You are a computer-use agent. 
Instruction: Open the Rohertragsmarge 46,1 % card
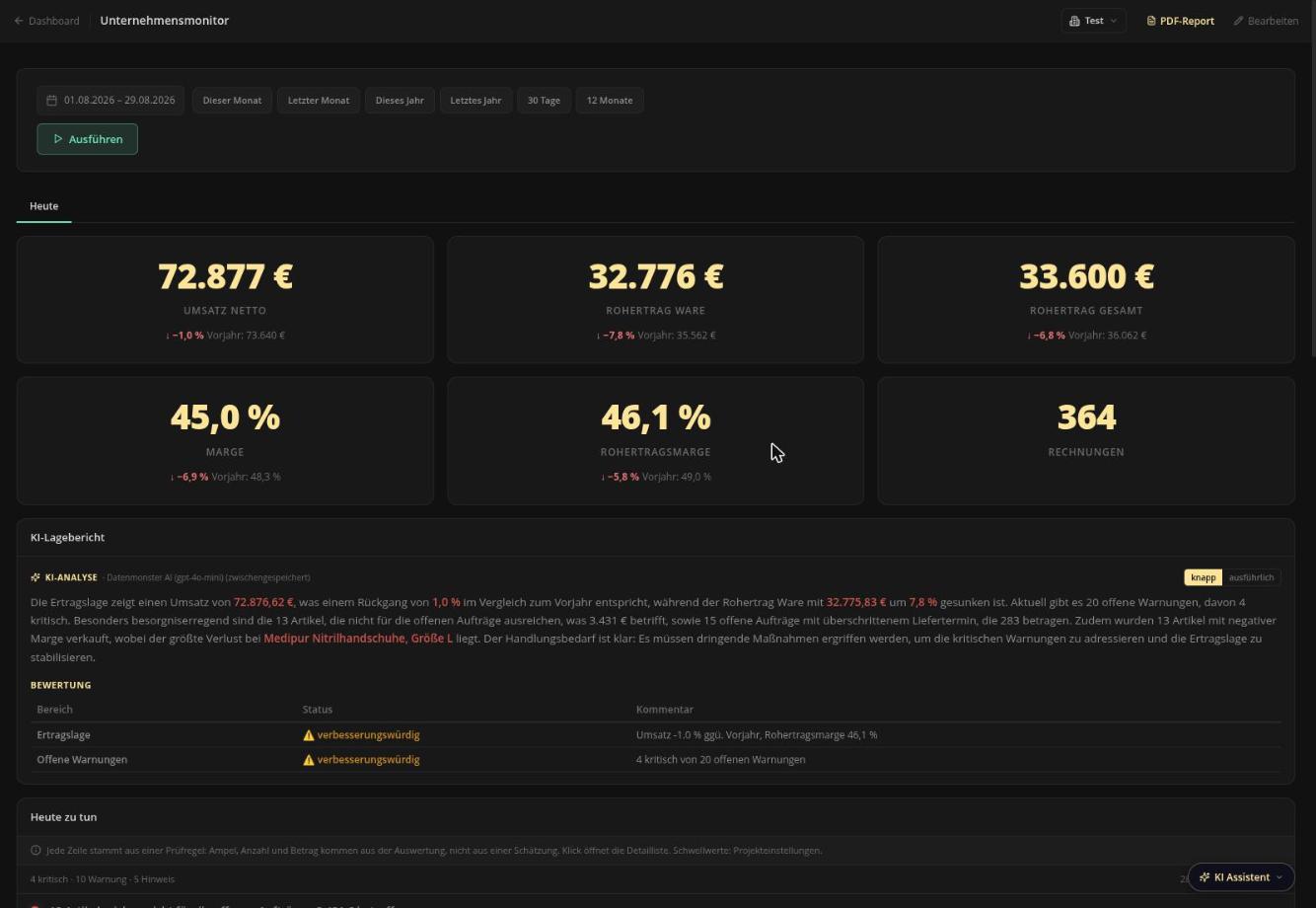pyautogui.click(x=655, y=440)
